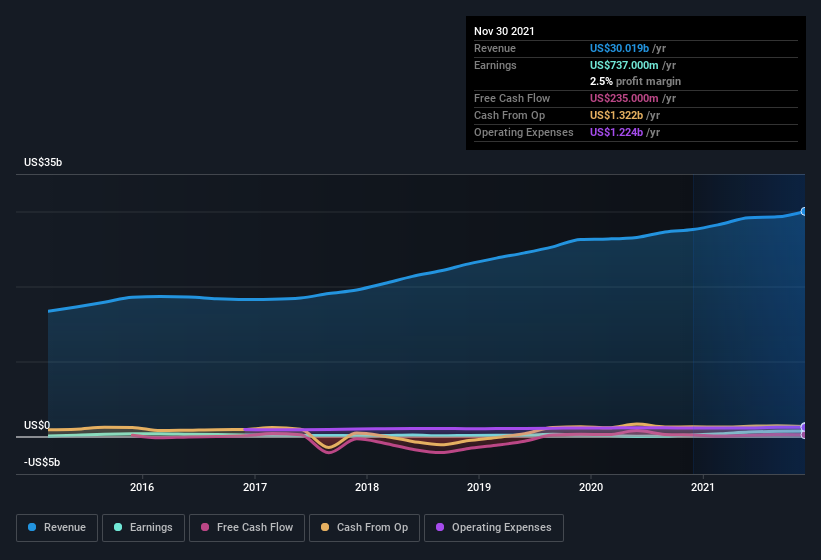Click the teal Earnings legend dot
Image resolution: width=821 pixels, height=560 pixels.
[x=118, y=527]
